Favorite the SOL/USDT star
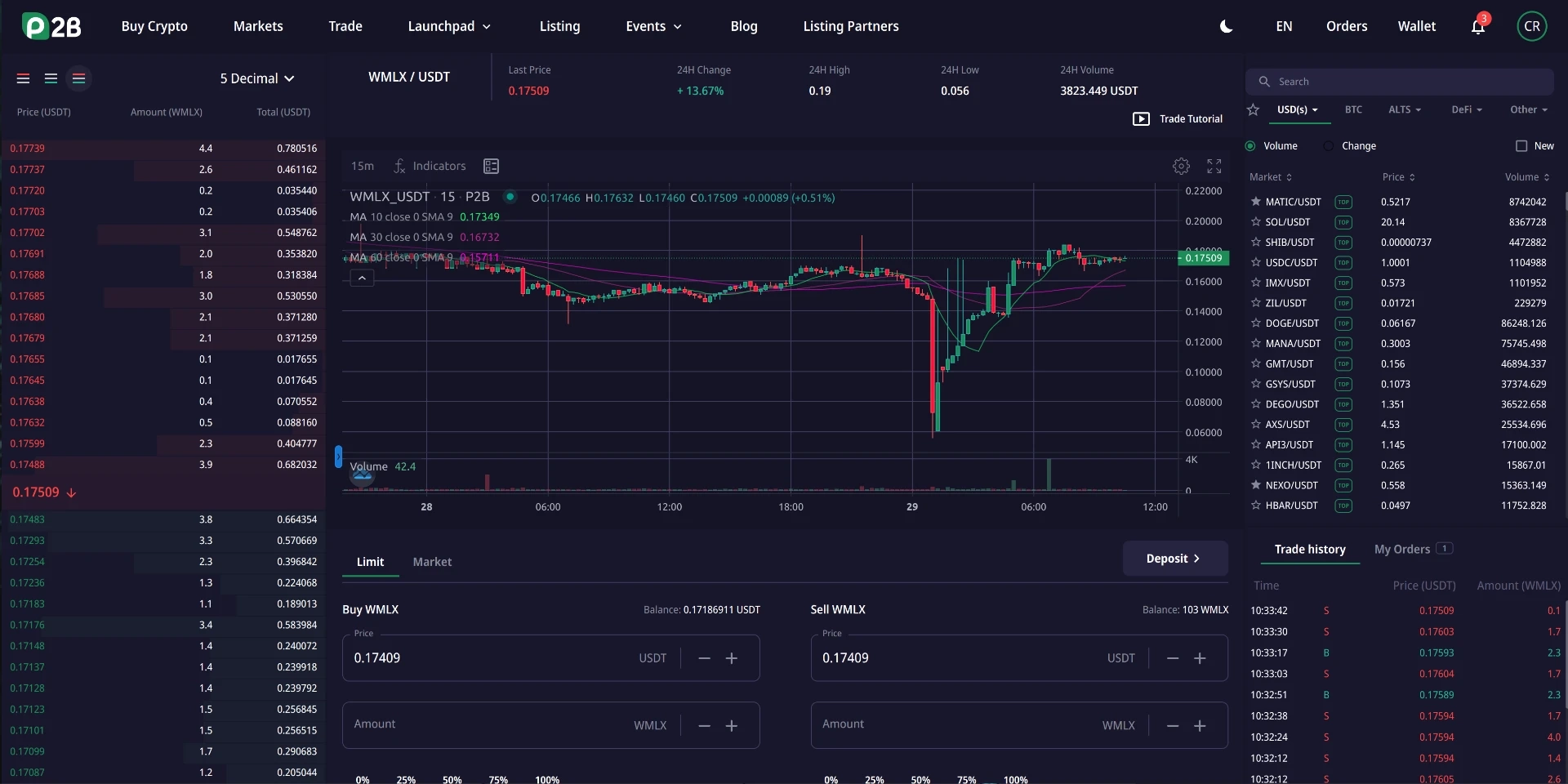 (1256, 222)
